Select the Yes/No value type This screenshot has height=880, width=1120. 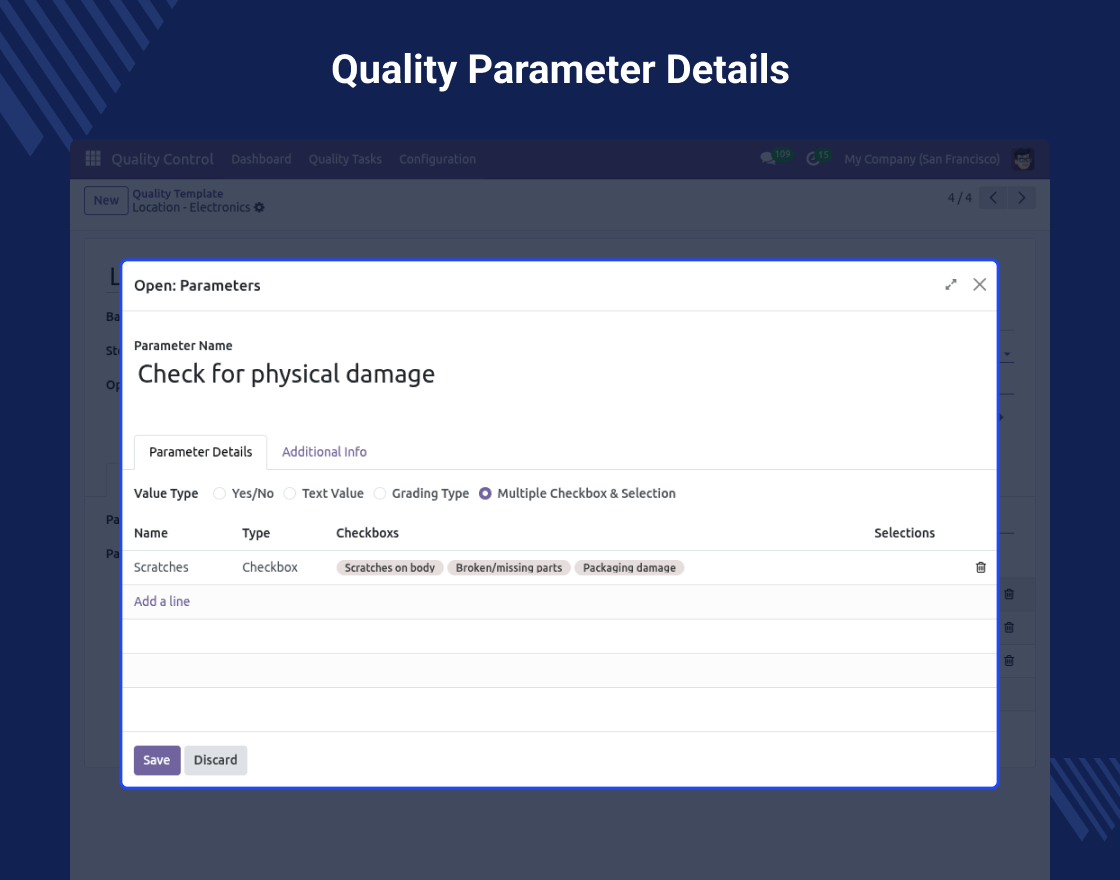220,493
